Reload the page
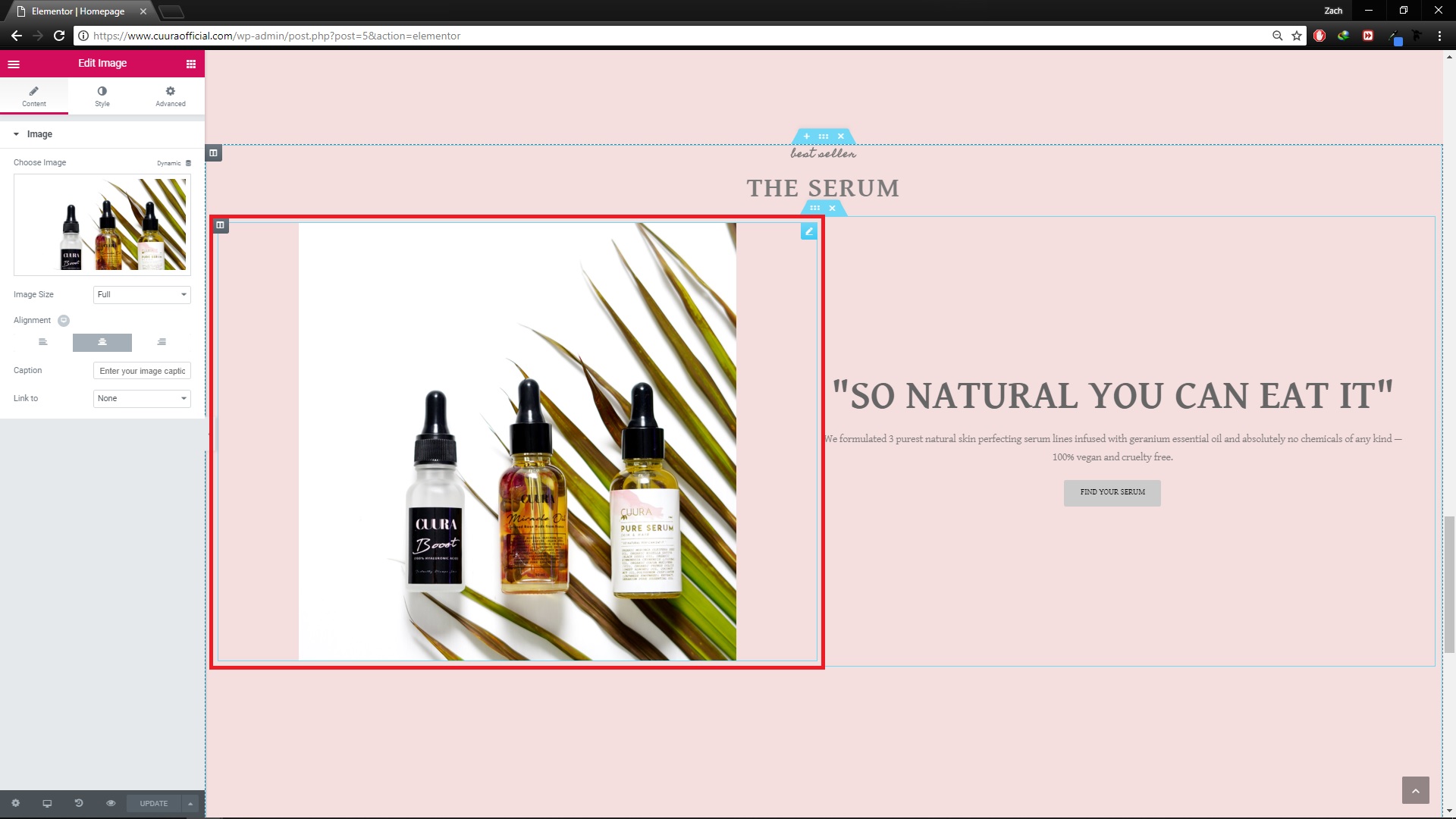This screenshot has height=819, width=1456. coord(59,36)
